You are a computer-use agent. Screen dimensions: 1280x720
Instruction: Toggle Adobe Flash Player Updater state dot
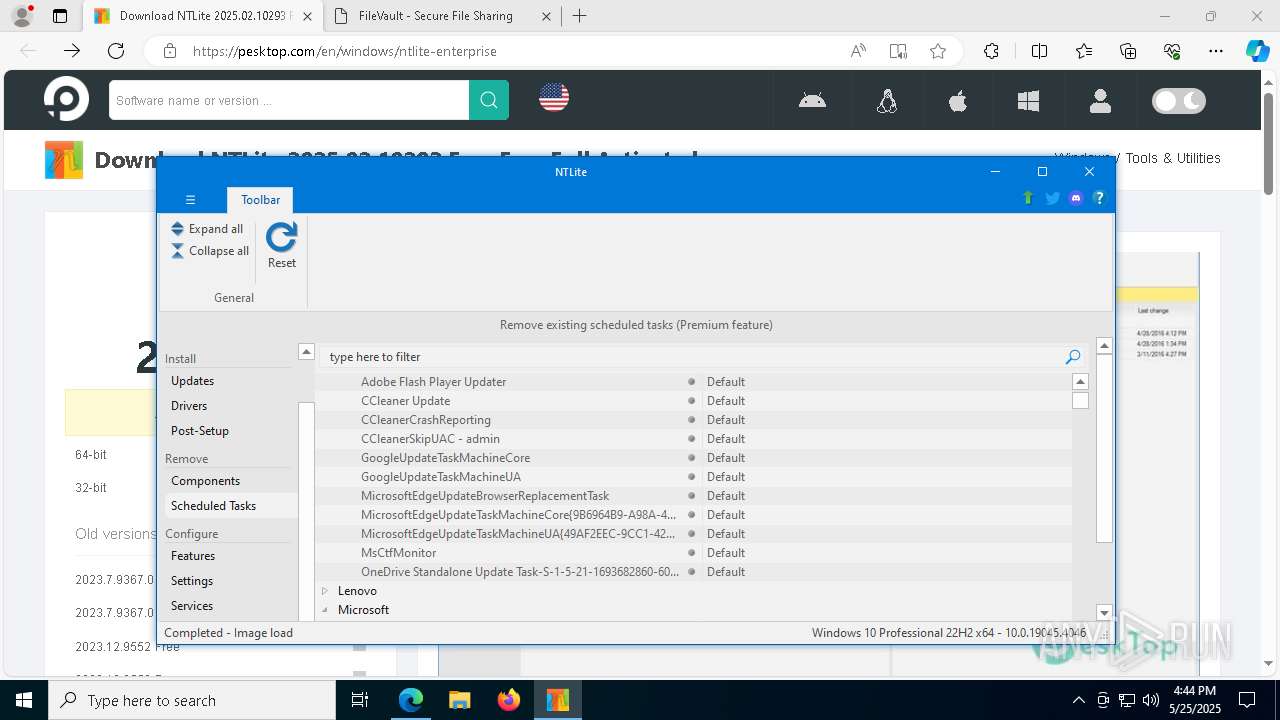[x=691, y=382]
